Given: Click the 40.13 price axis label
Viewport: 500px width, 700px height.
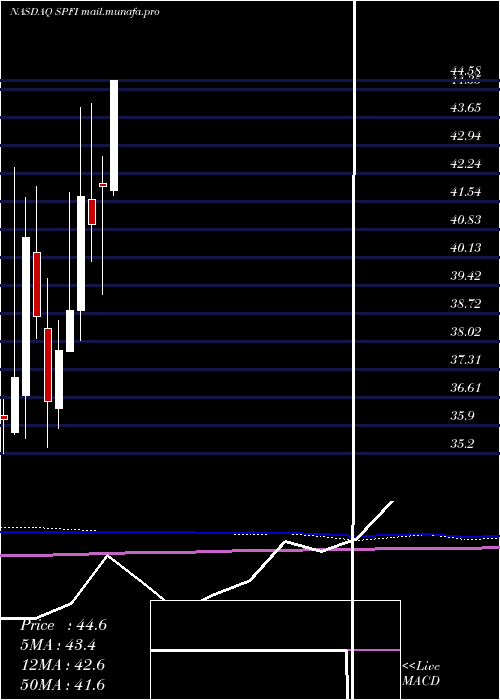Looking at the screenshot, I should click(466, 248).
